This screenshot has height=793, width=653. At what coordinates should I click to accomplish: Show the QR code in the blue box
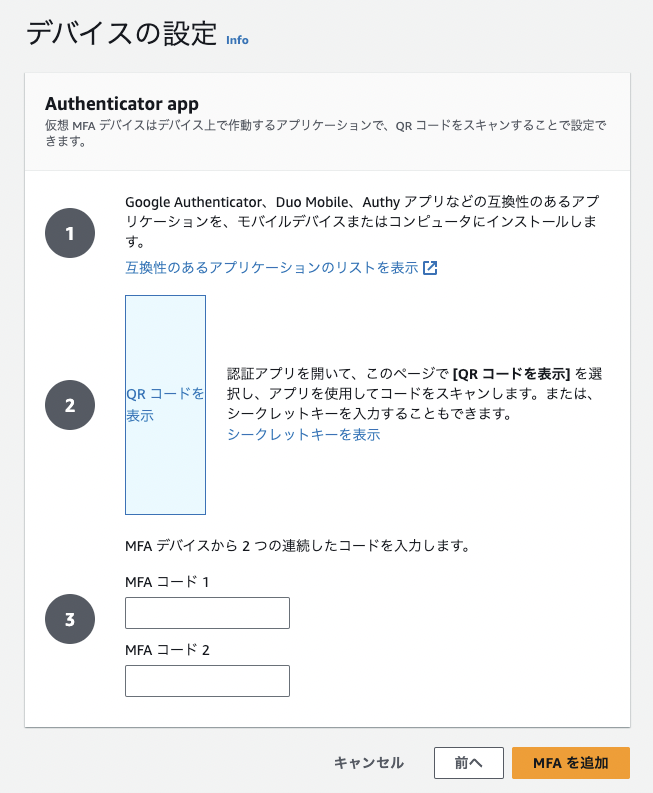click(x=165, y=405)
